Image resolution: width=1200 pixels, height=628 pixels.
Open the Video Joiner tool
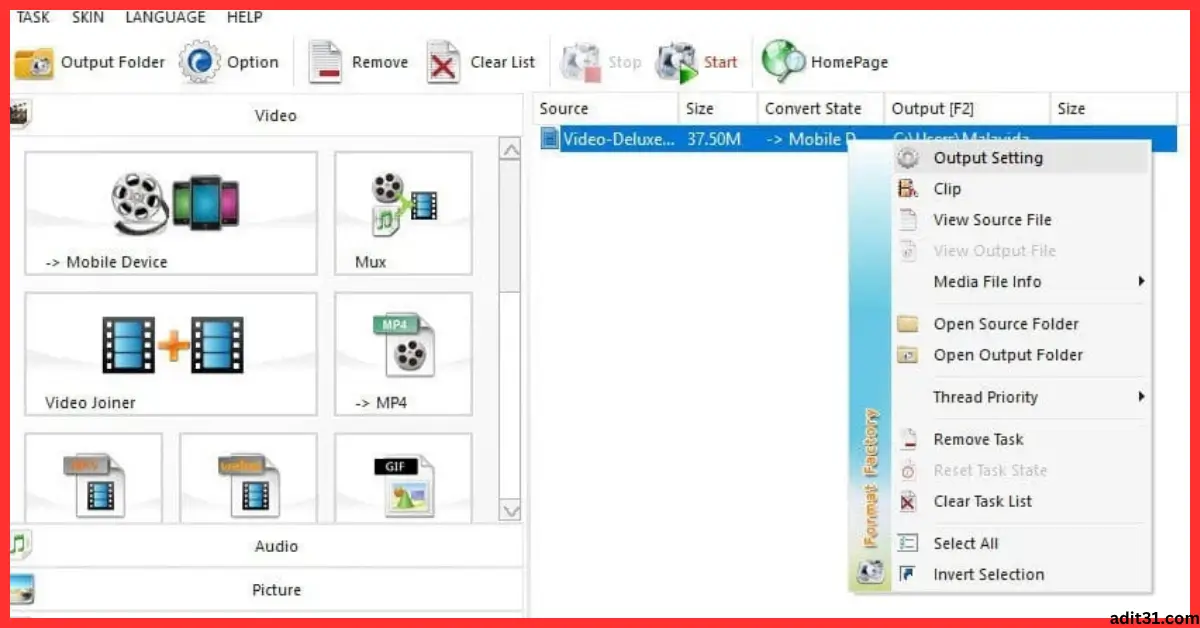coord(171,354)
